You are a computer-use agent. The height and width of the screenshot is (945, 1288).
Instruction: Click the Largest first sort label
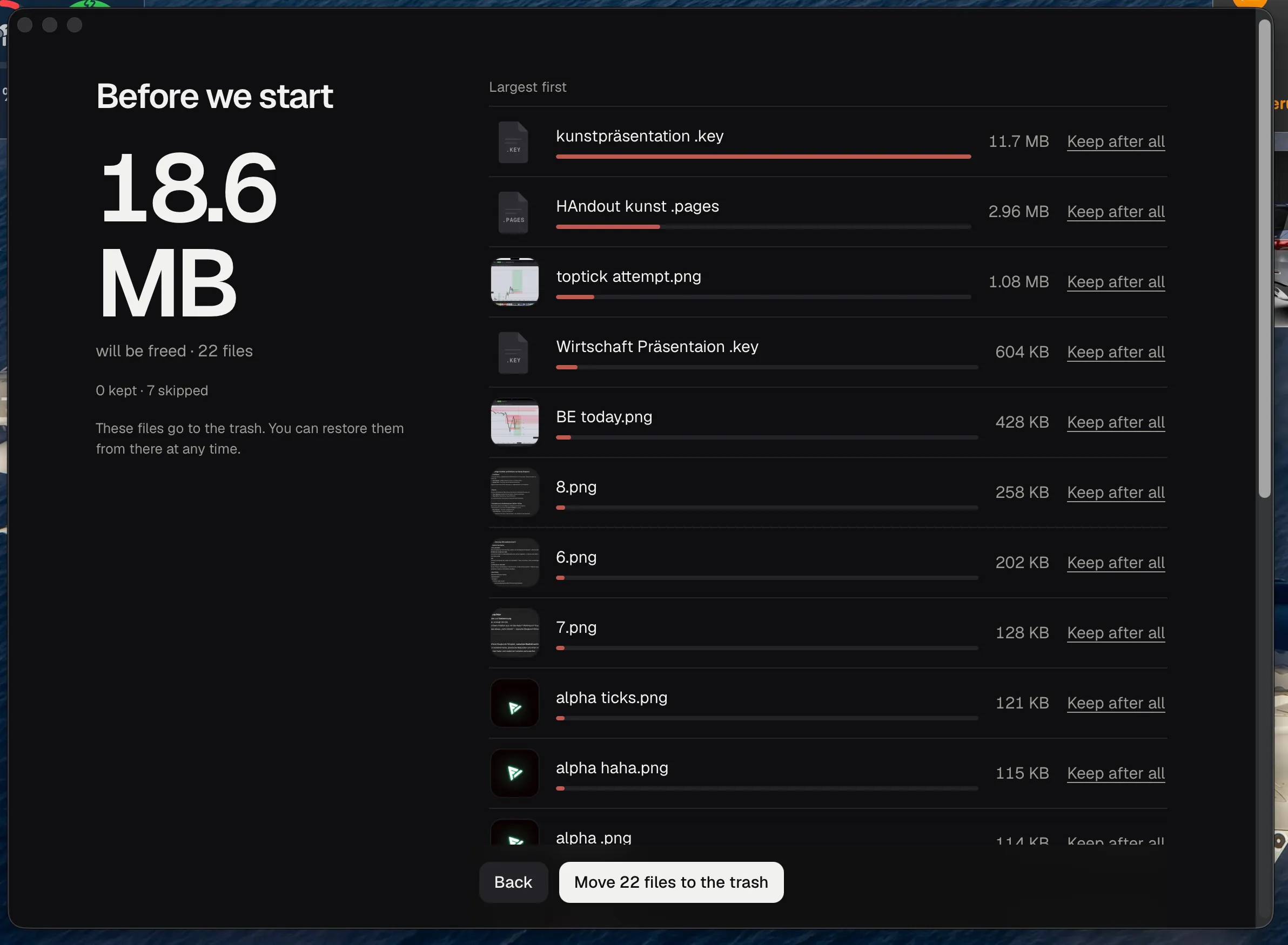tap(527, 87)
